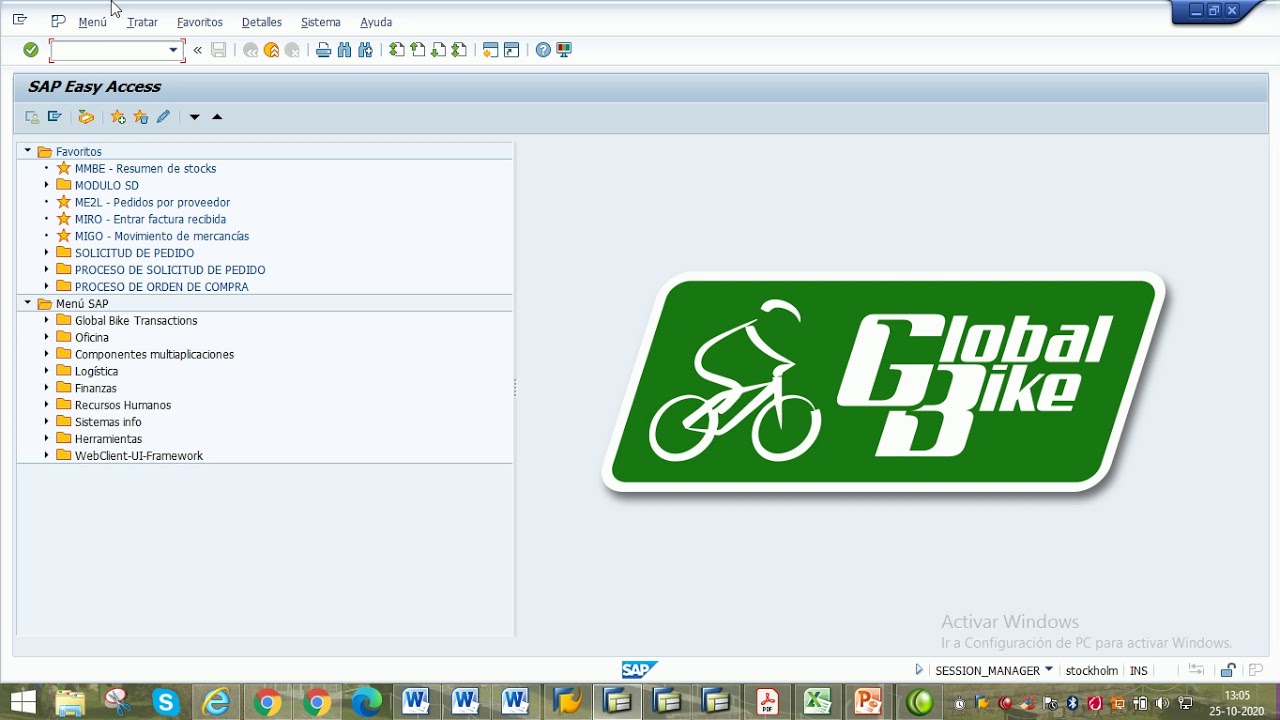The width and height of the screenshot is (1280, 720).
Task: Open the Tratar menu
Action: tap(142, 22)
